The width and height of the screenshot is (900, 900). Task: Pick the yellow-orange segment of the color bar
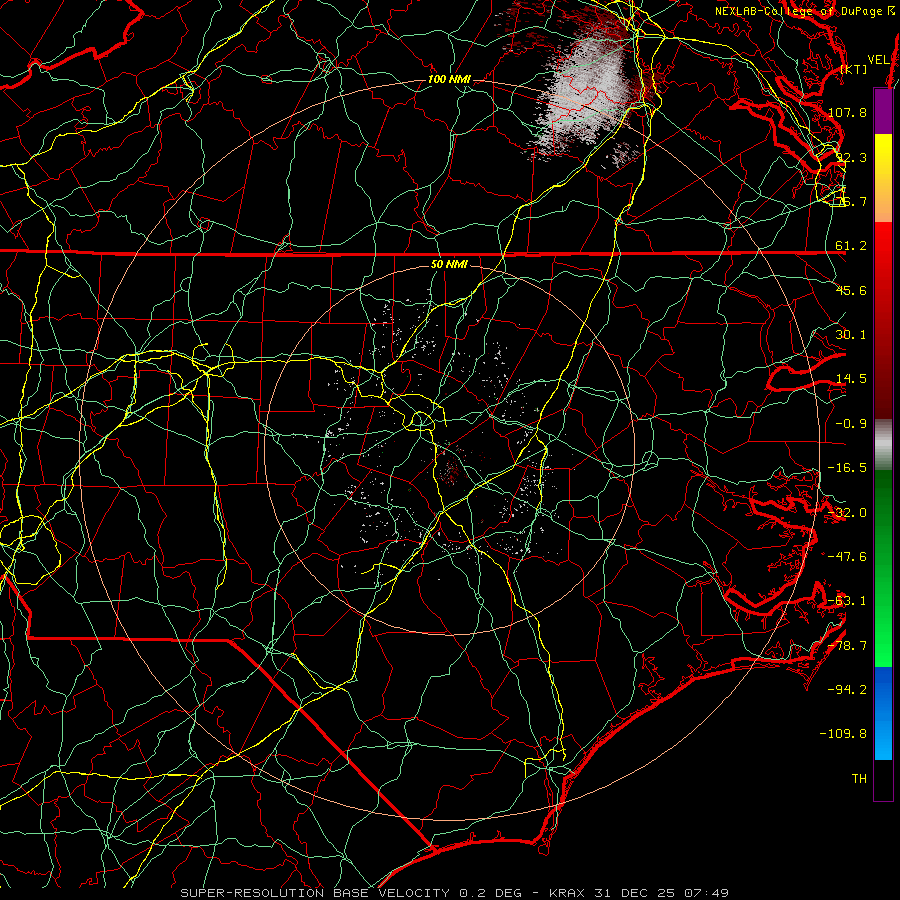point(883,178)
